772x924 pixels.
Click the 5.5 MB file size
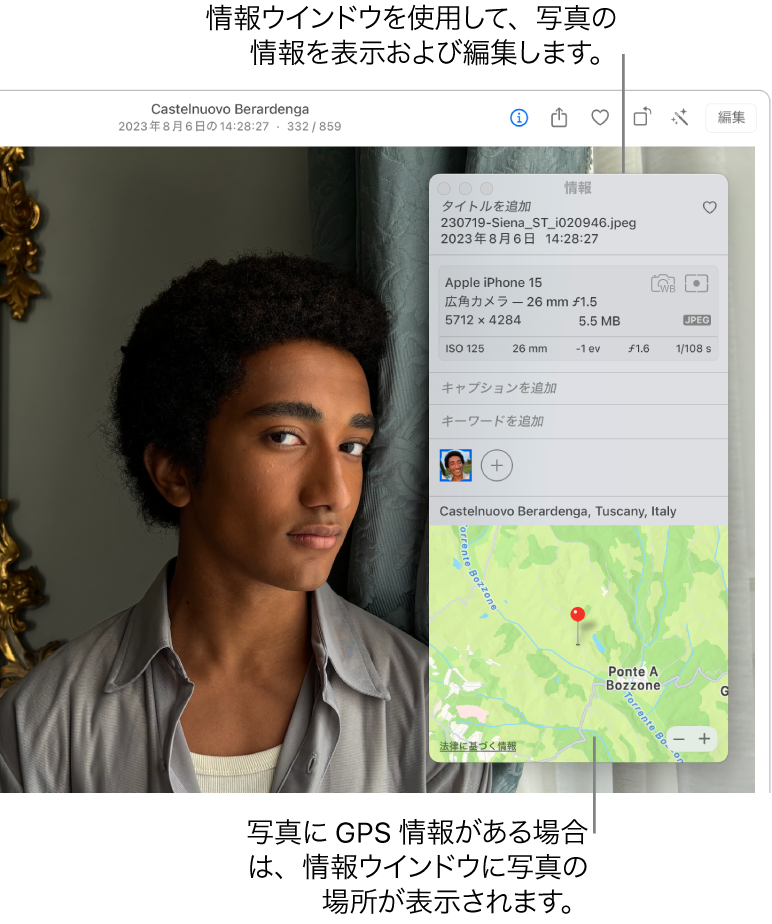coord(599,321)
